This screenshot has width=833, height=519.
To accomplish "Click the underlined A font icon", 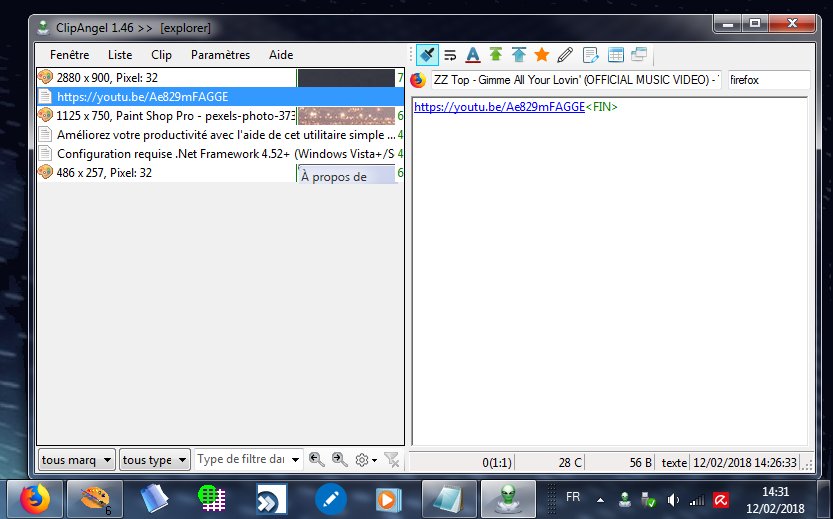I will [473, 55].
